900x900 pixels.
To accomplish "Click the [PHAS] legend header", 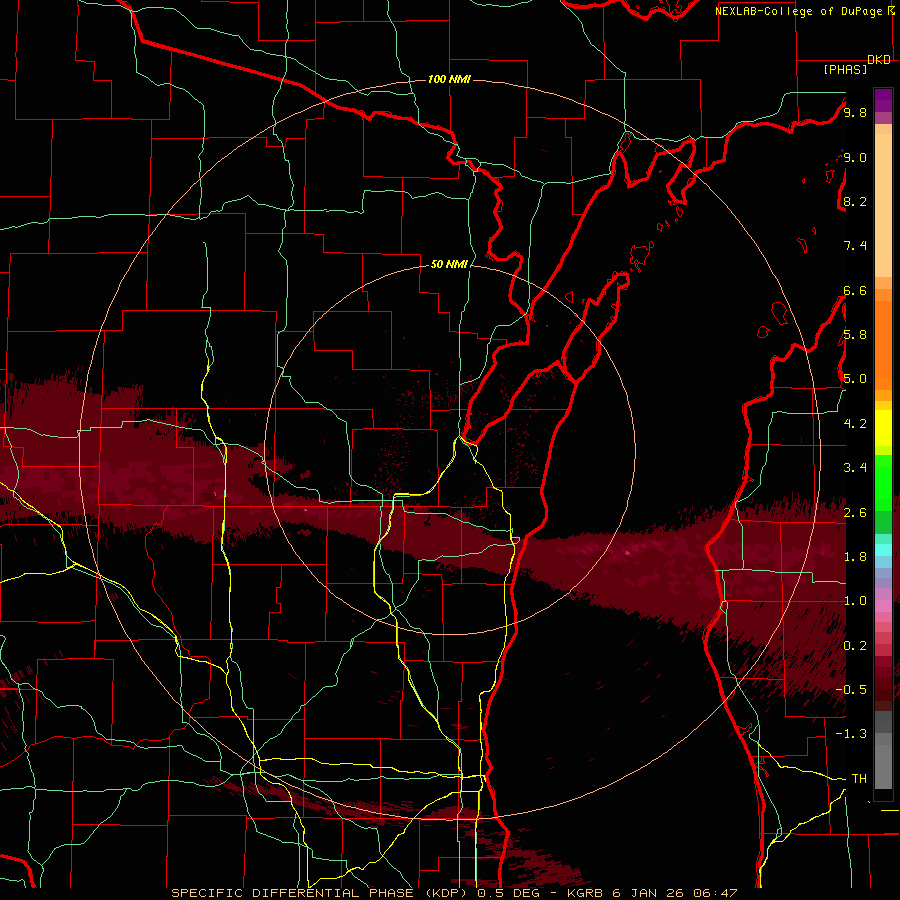I will 845,69.
